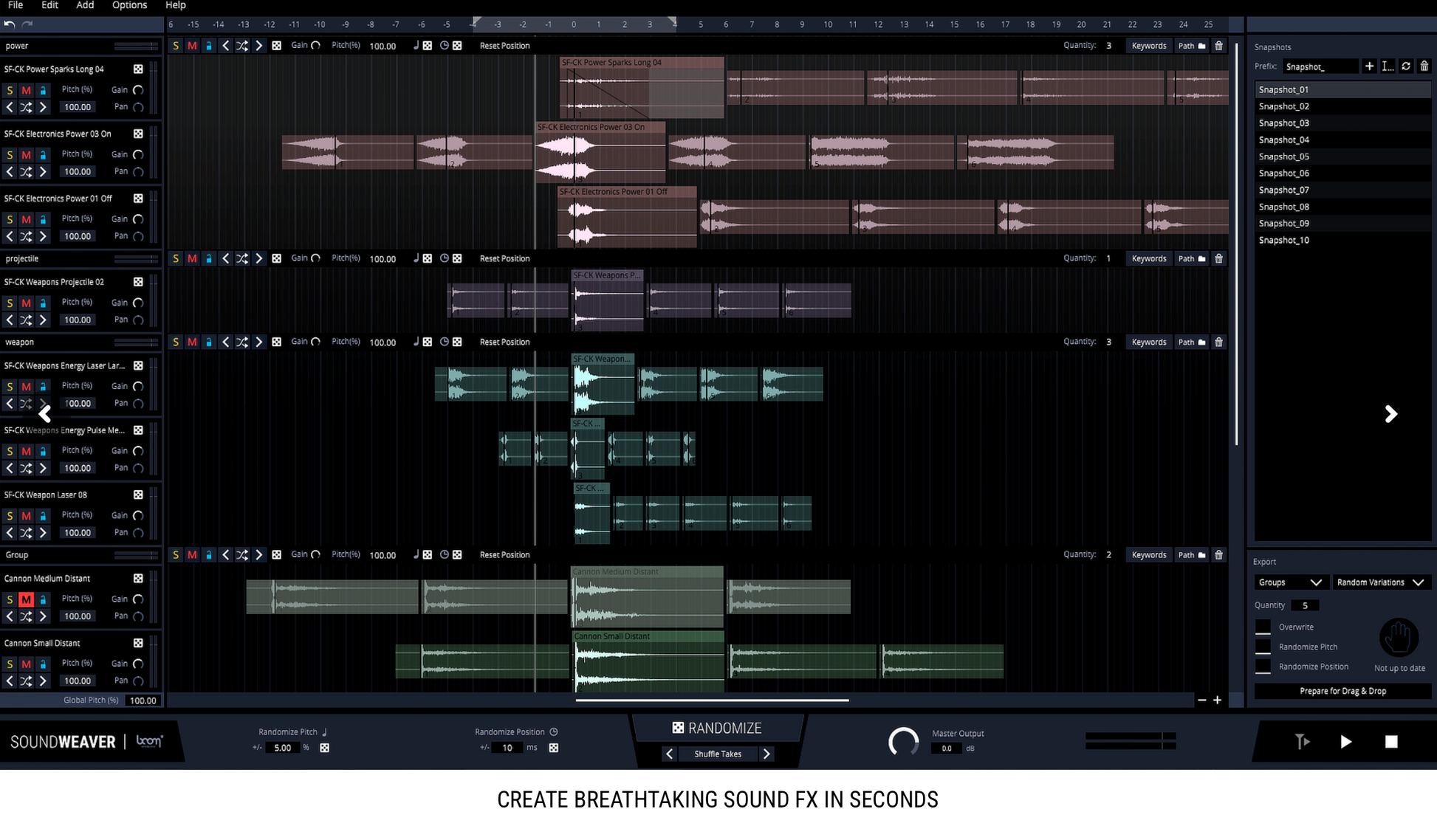The image size is (1437, 840).
Task: Zoom in timeline with plus icon
Action: [x=1217, y=700]
